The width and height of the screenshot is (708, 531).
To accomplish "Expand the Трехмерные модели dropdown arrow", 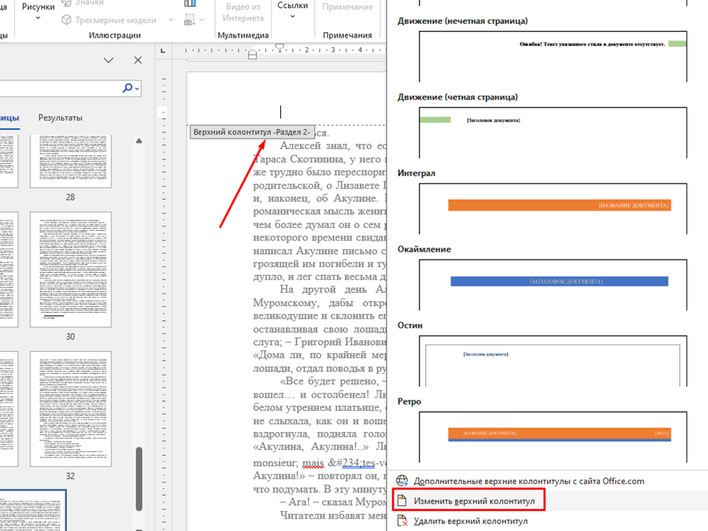I will [171, 20].
